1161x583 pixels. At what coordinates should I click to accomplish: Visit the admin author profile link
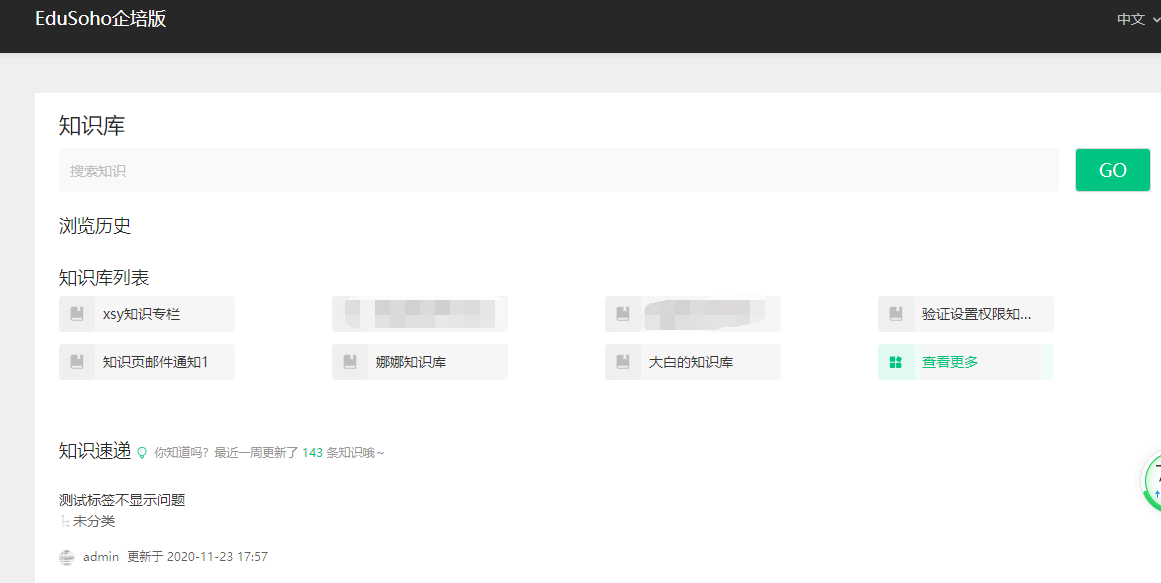(x=101, y=557)
